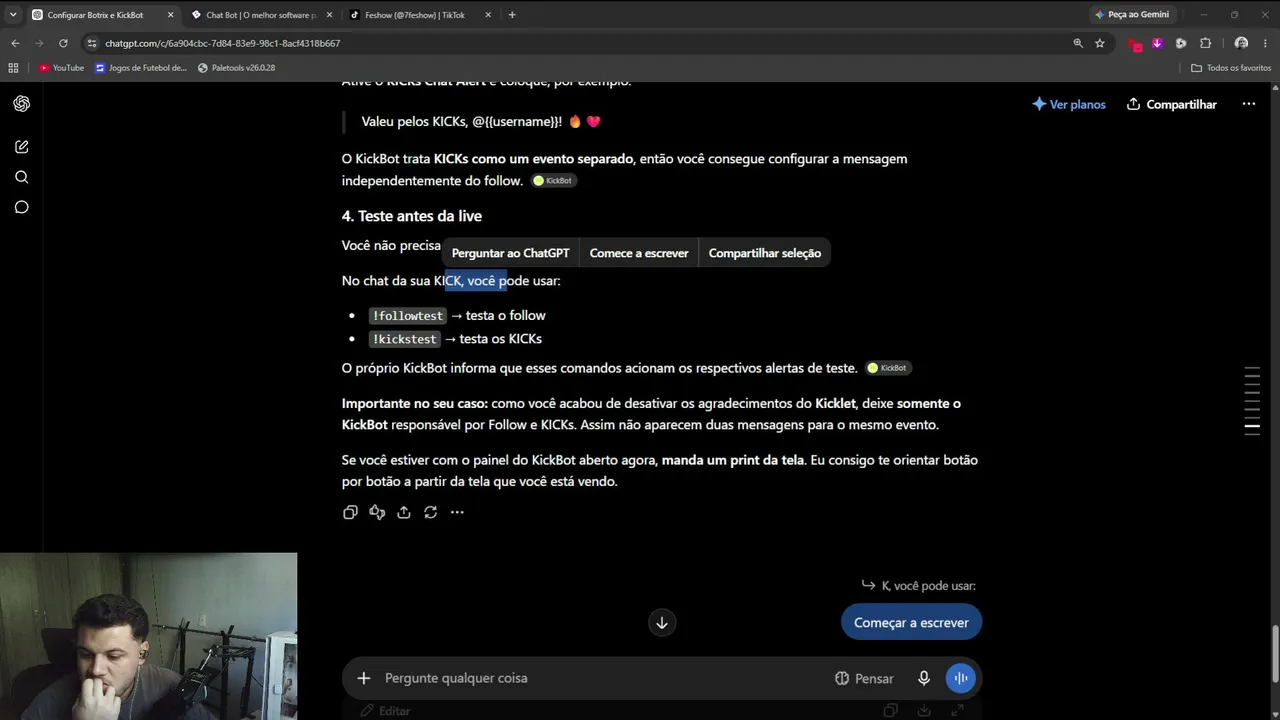Viewport: 1280px width, 720px height.
Task: Click the !followtest code text
Action: [407, 316]
